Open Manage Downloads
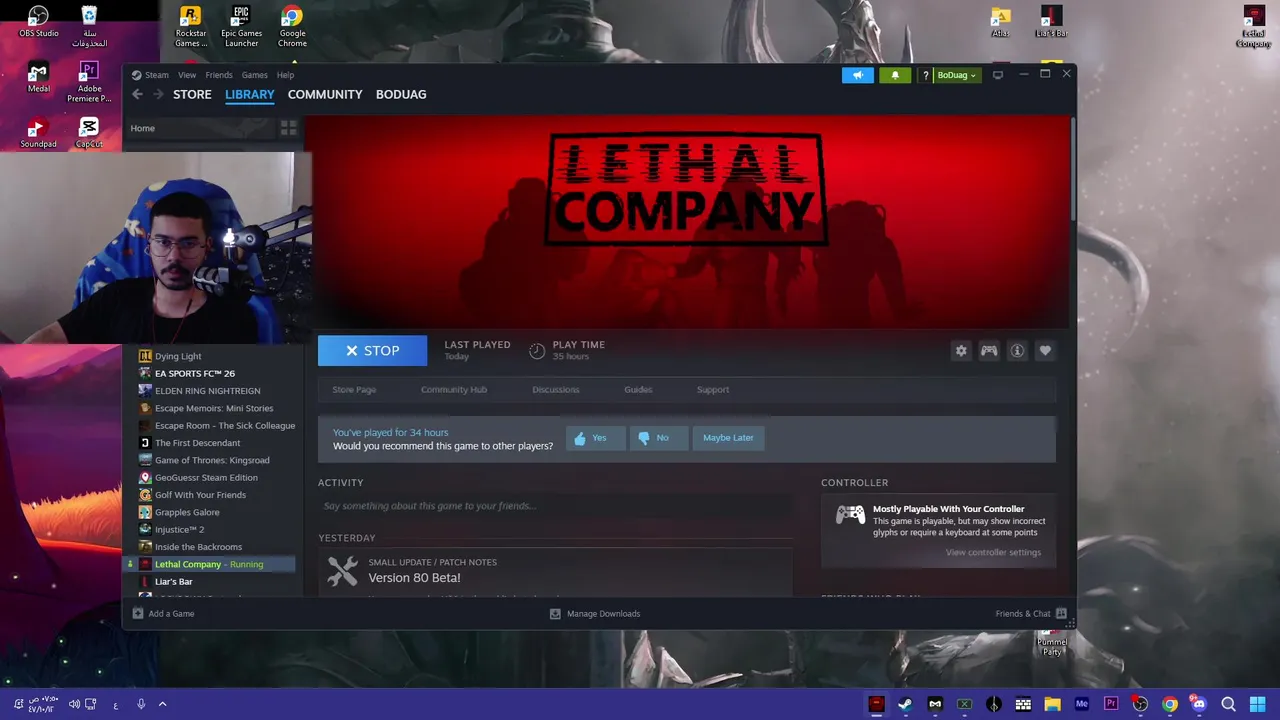 (595, 614)
